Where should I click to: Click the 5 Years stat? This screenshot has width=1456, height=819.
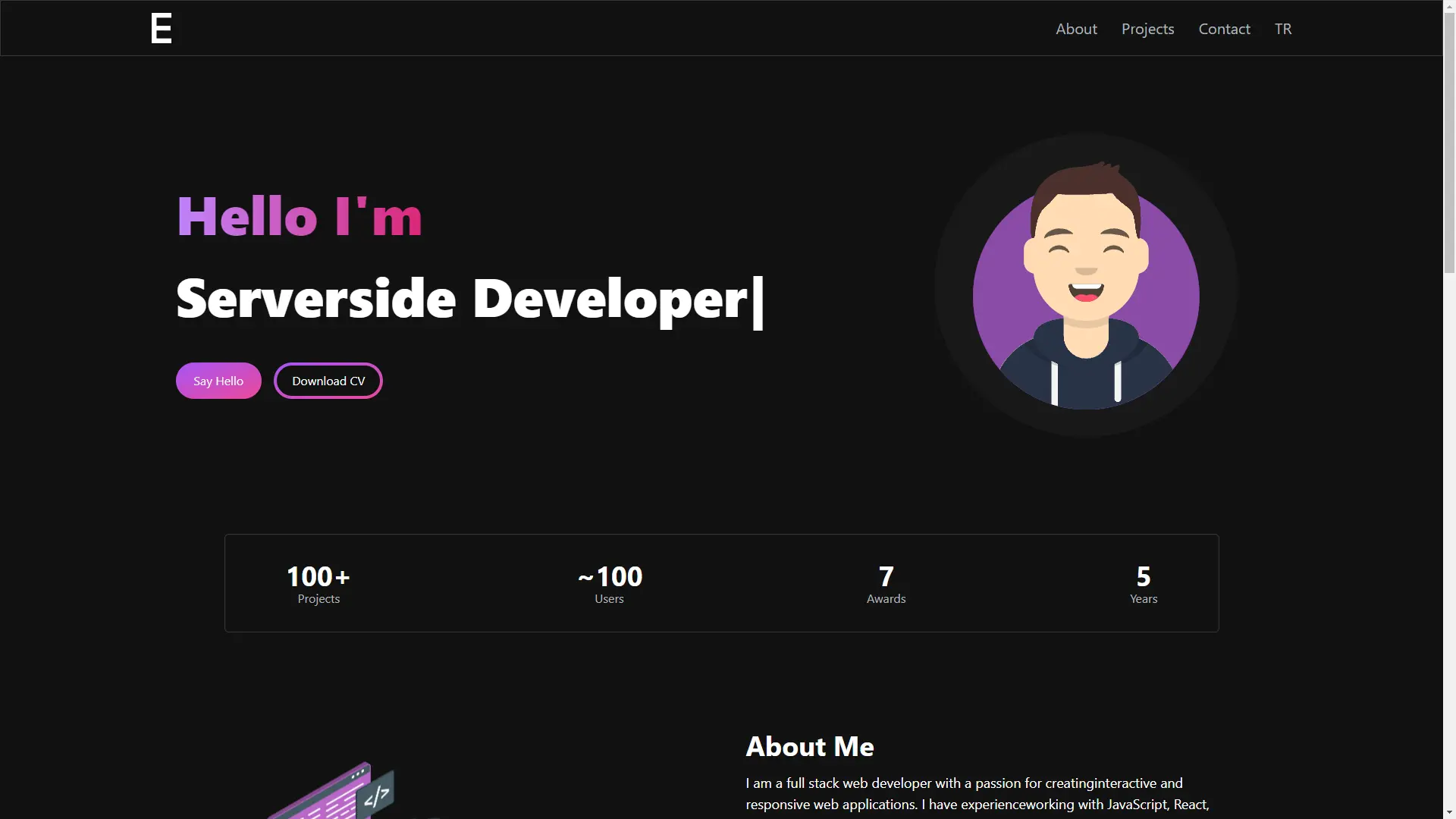pos(1144,584)
